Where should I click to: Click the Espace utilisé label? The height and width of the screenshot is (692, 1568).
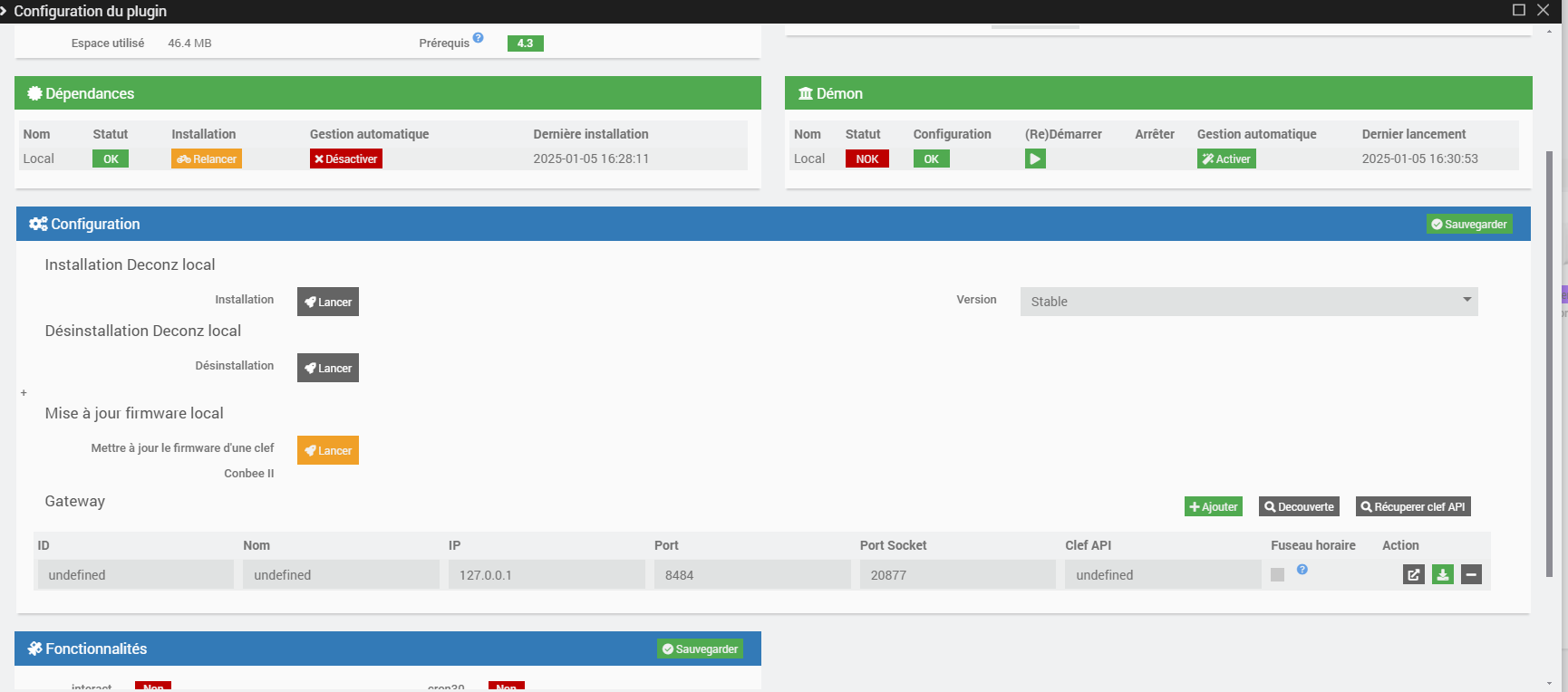(x=108, y=43)
